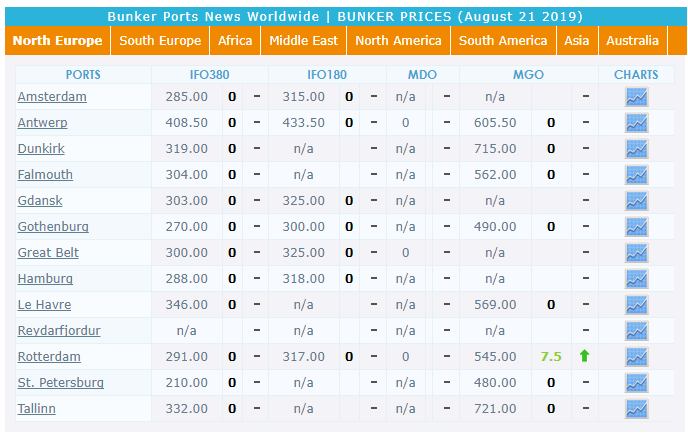688x441 pixels.
Task: Open the price chart for Reydarfjordur
Action: [636, 331]
